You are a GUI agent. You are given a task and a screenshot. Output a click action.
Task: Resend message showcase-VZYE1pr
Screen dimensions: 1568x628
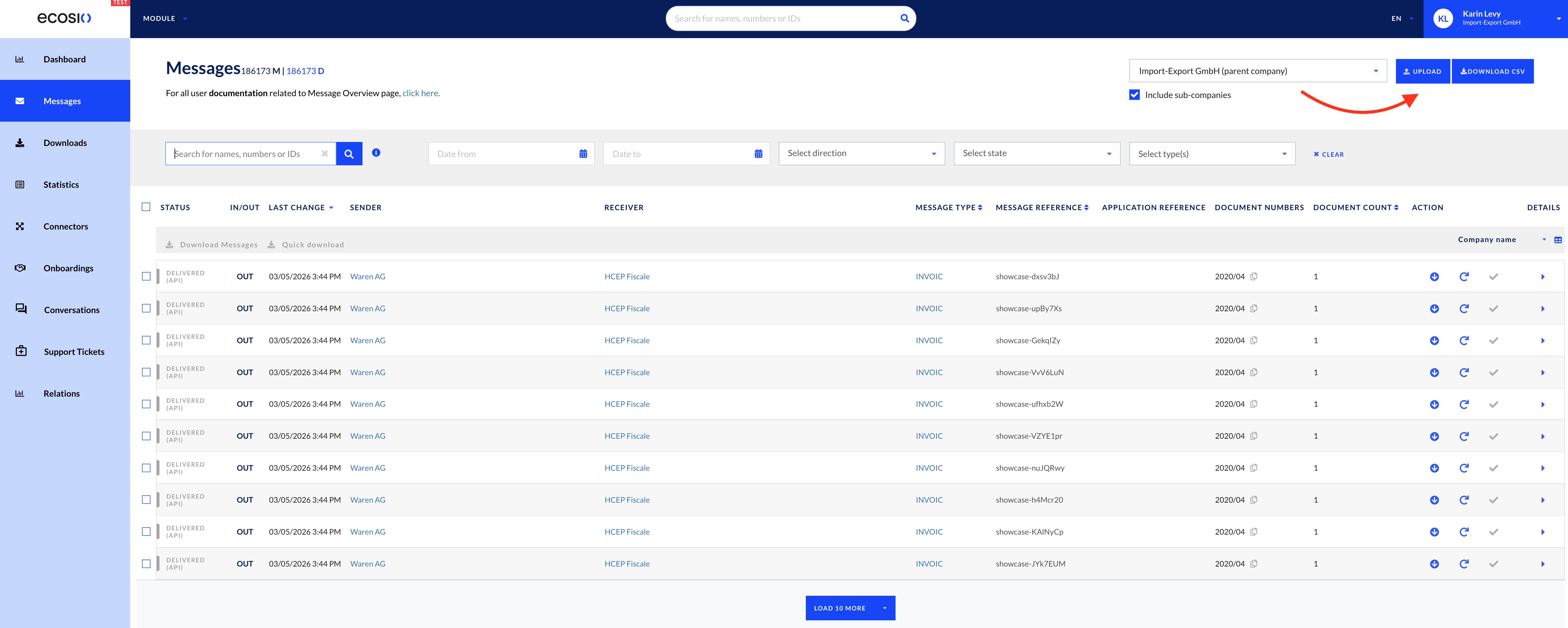[1464, 436]
